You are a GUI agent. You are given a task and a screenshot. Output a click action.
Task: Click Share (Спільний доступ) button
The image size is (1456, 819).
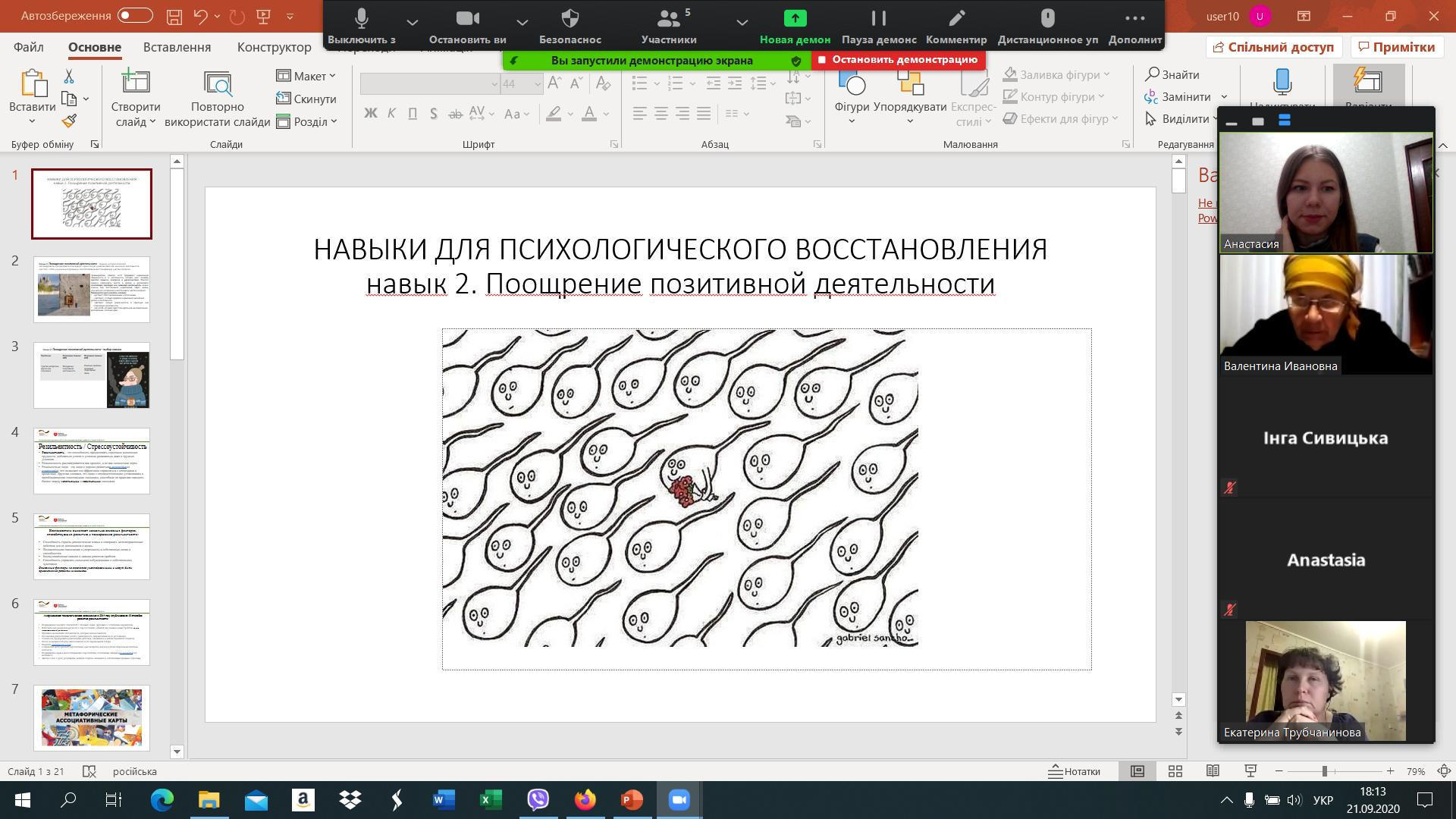[1273, 47]
